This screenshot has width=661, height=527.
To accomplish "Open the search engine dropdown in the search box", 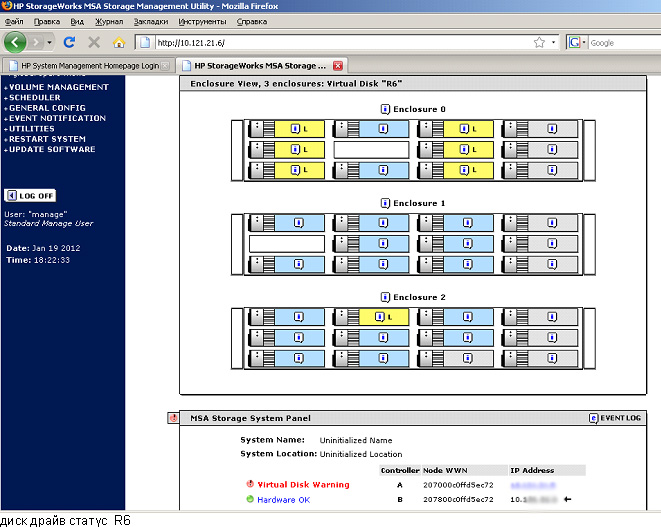I will pos(579,42).
